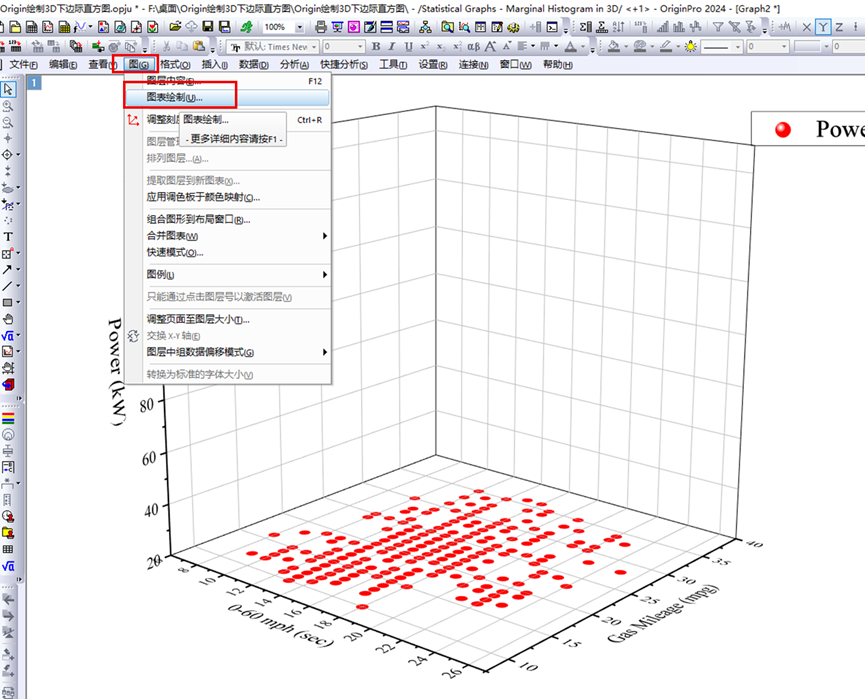
Task: Expand the 图例 submenu arrow
Action: point(324,275)
